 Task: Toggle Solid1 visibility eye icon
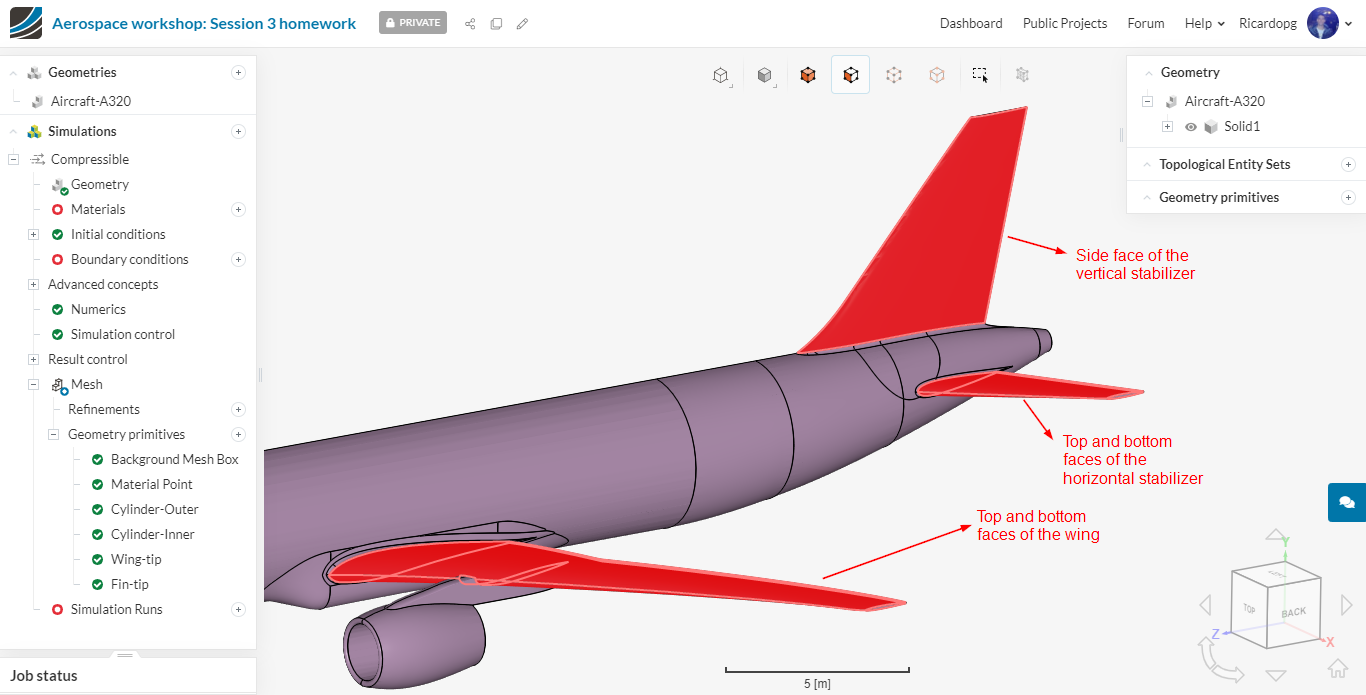pyautogui.click(x=1191, y=127)
